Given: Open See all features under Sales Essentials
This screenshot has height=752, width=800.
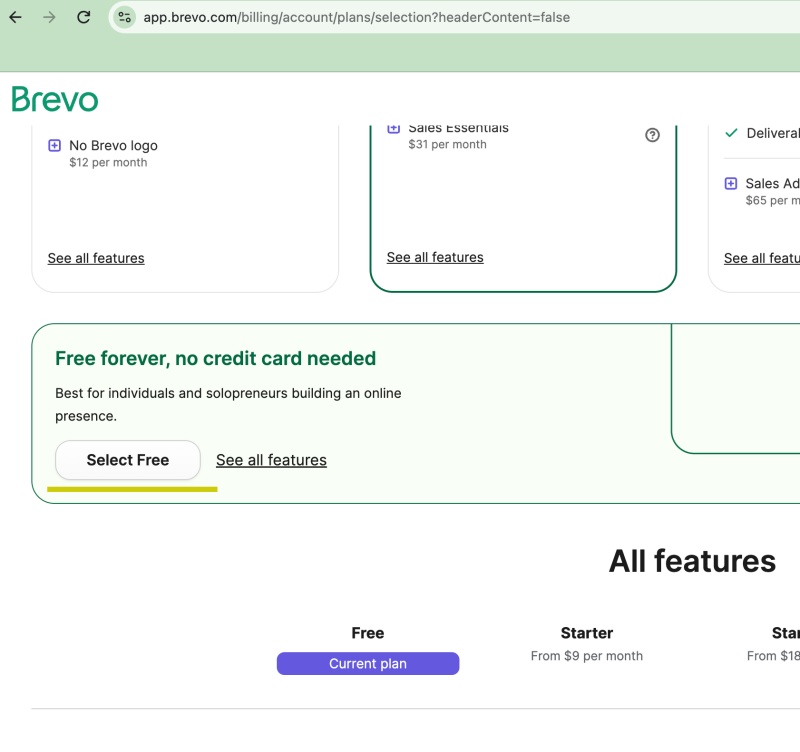Looking at the screenshot, I should 435,257.
